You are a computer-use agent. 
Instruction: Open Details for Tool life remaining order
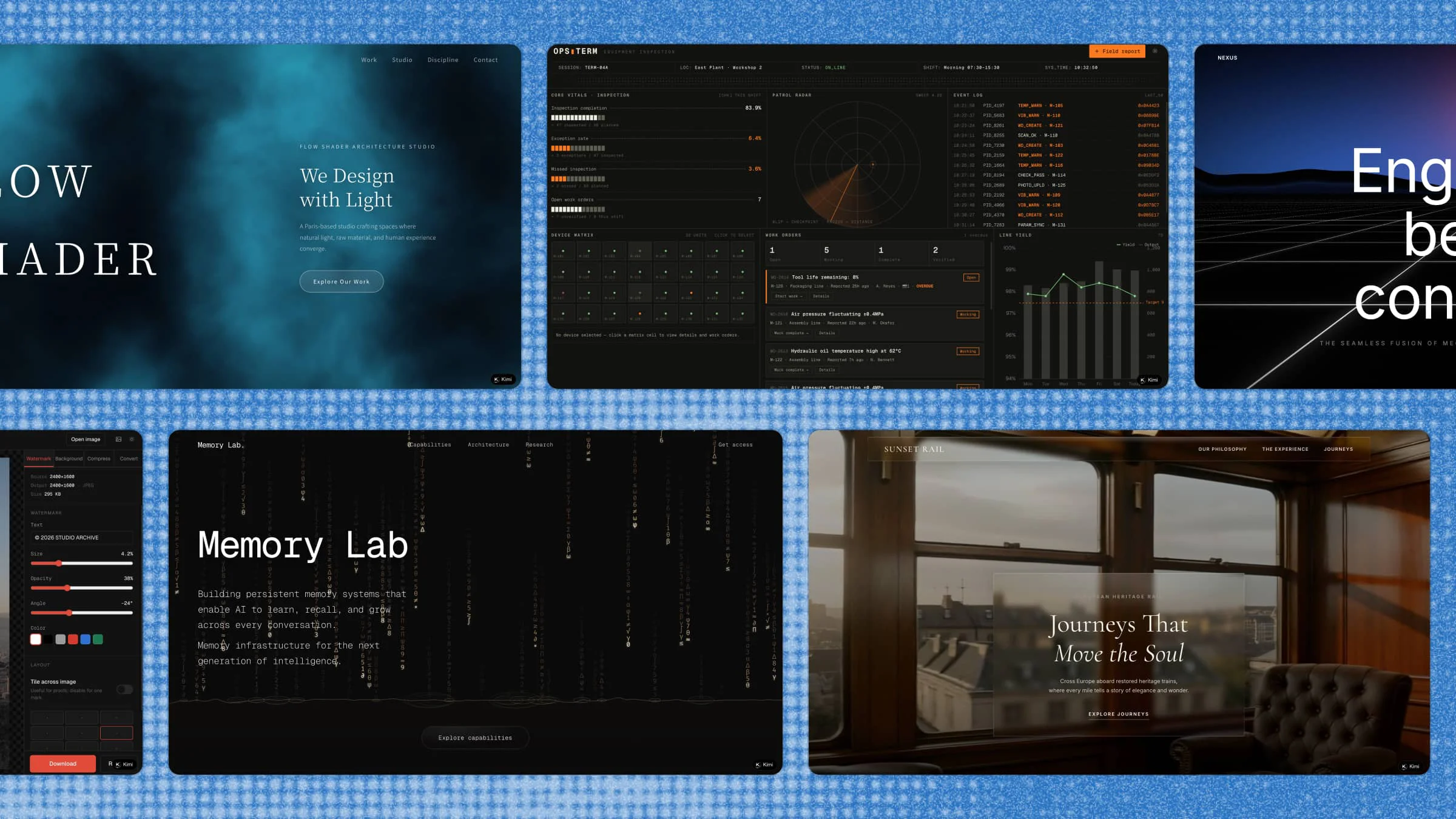coord(821,296)
